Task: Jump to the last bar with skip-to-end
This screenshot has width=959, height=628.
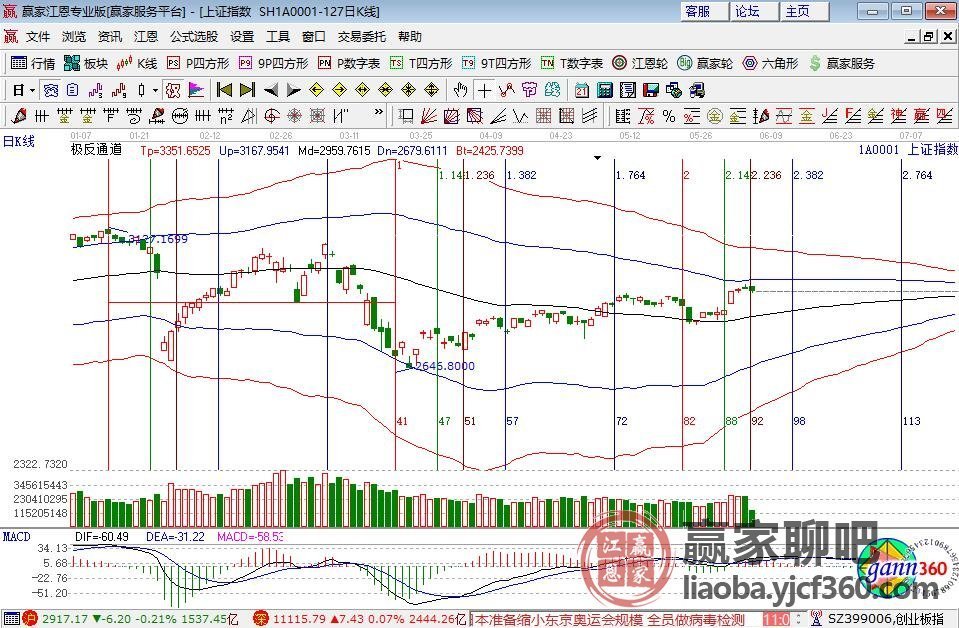Action: coord(247,91)
